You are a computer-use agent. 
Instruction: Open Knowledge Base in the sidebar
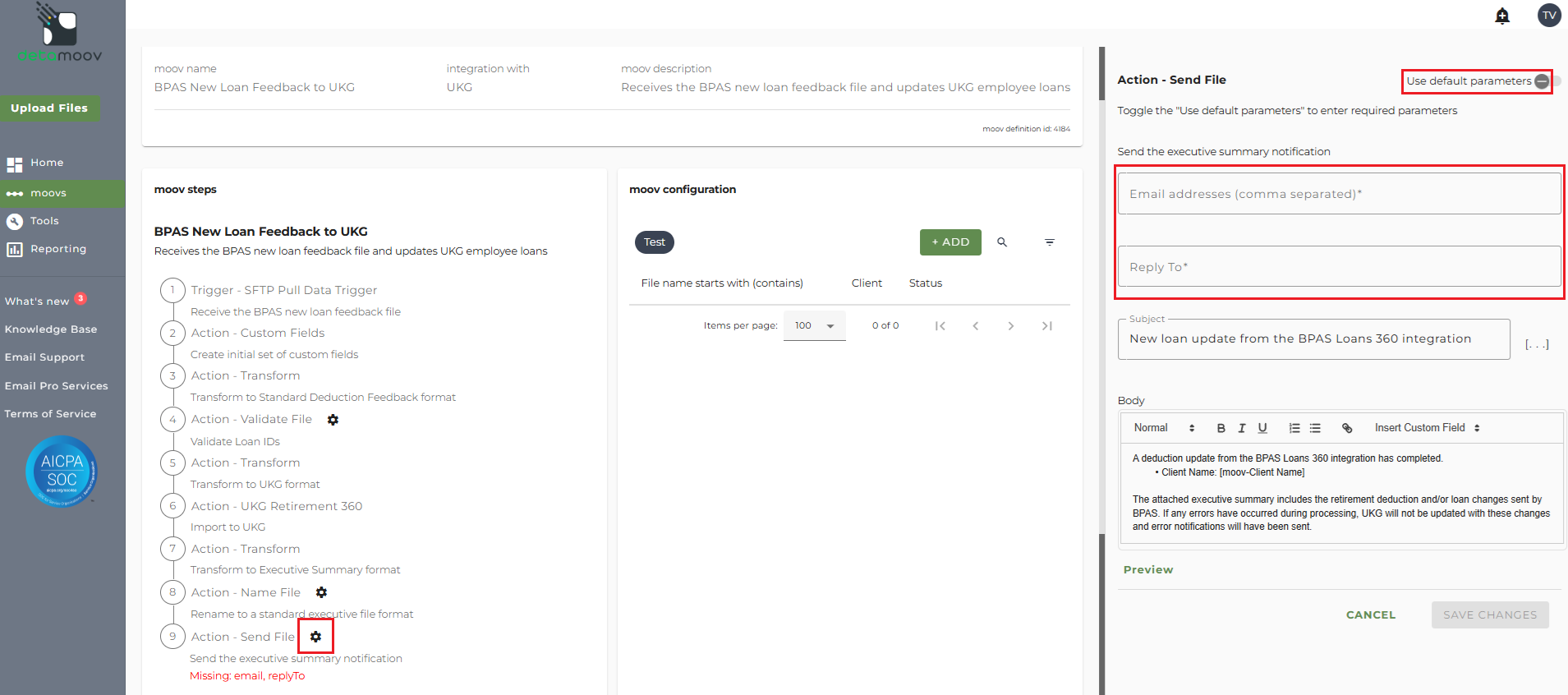pyautogui.click(x=51, y=329)
